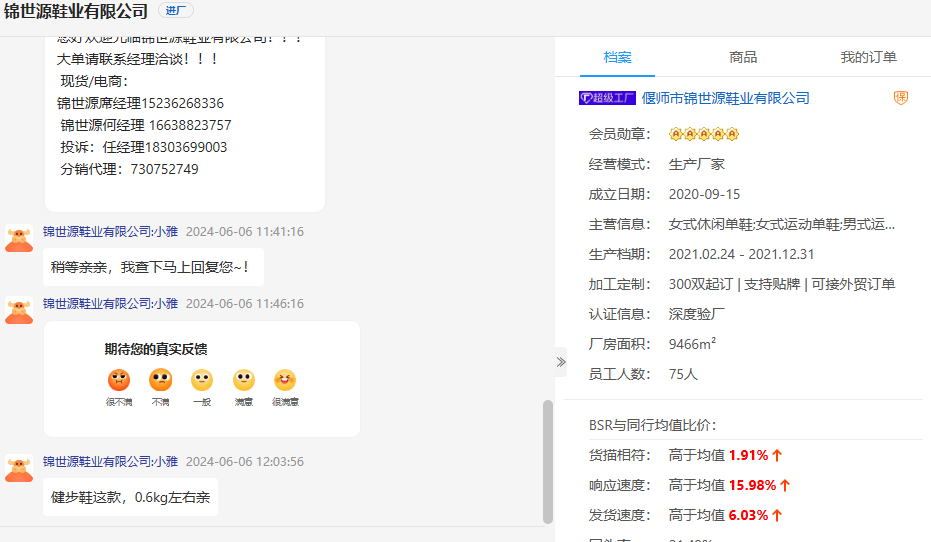Rate with 很满意 laughing face

[x=285, y=381]
